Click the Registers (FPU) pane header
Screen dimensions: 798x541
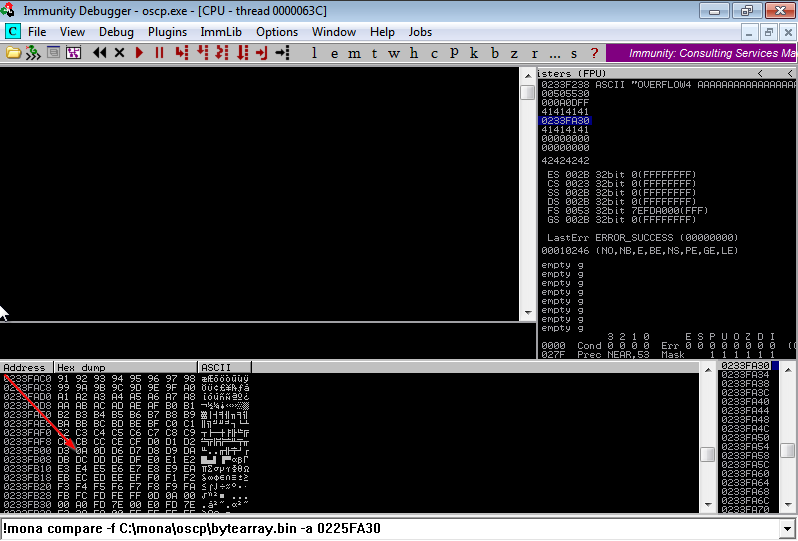667,73
